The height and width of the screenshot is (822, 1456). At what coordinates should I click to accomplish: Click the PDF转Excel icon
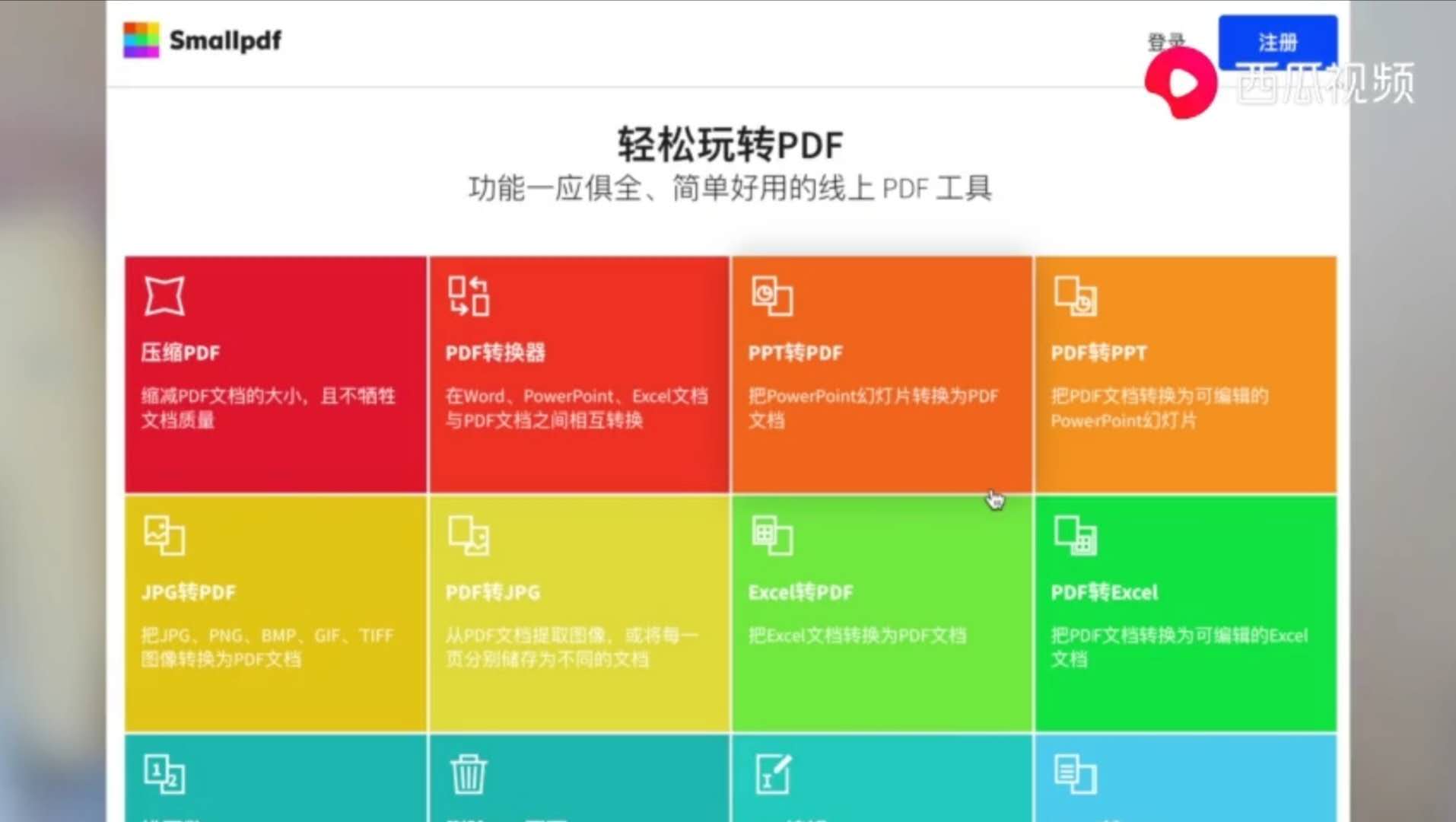pyautogui.click(x=1076, y=536)
